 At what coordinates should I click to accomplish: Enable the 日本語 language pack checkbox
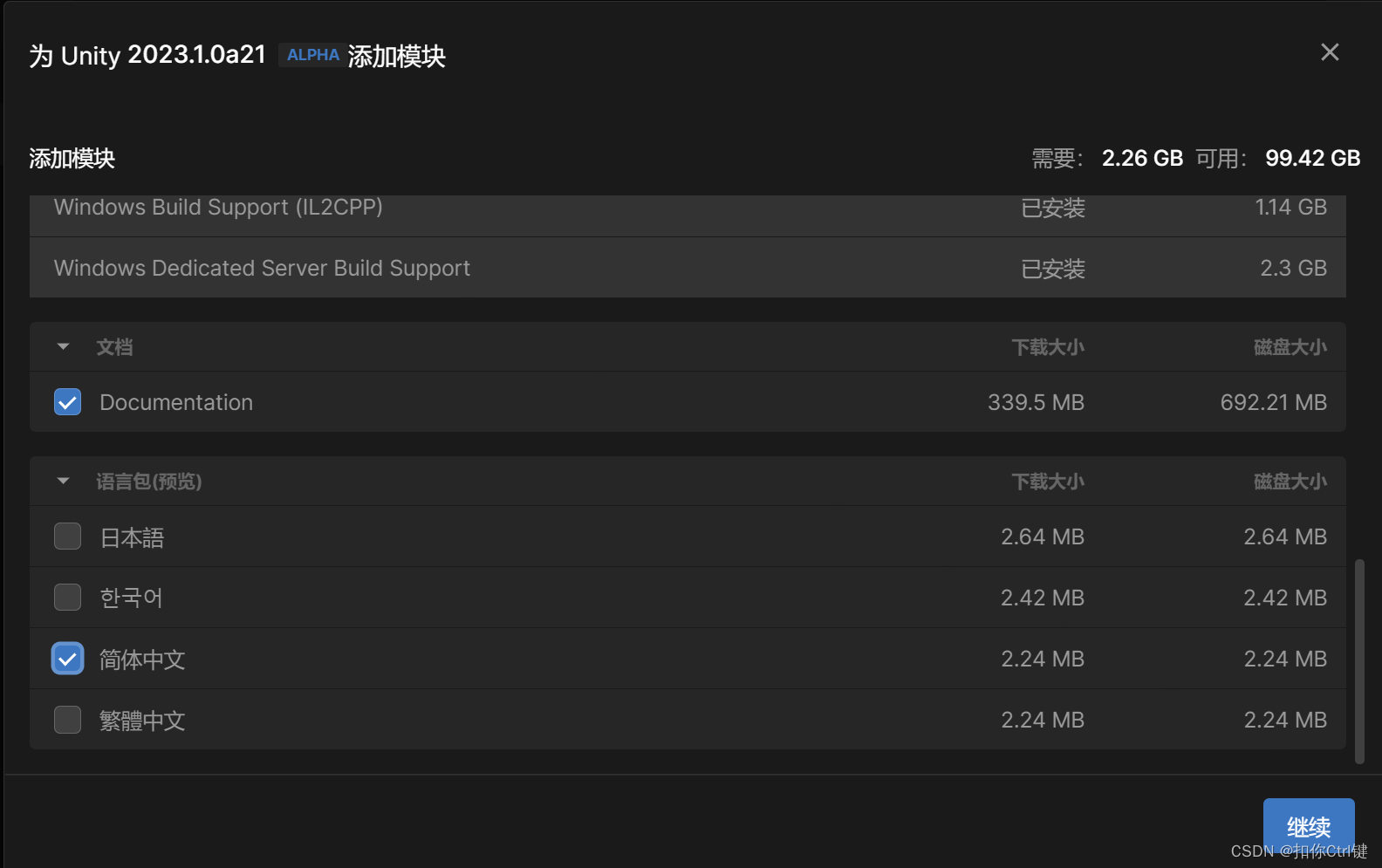pos(67,537)
